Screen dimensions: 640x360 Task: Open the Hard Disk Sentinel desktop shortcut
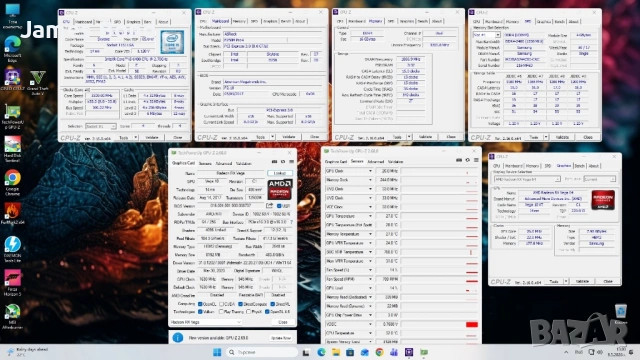click(12, 149)
